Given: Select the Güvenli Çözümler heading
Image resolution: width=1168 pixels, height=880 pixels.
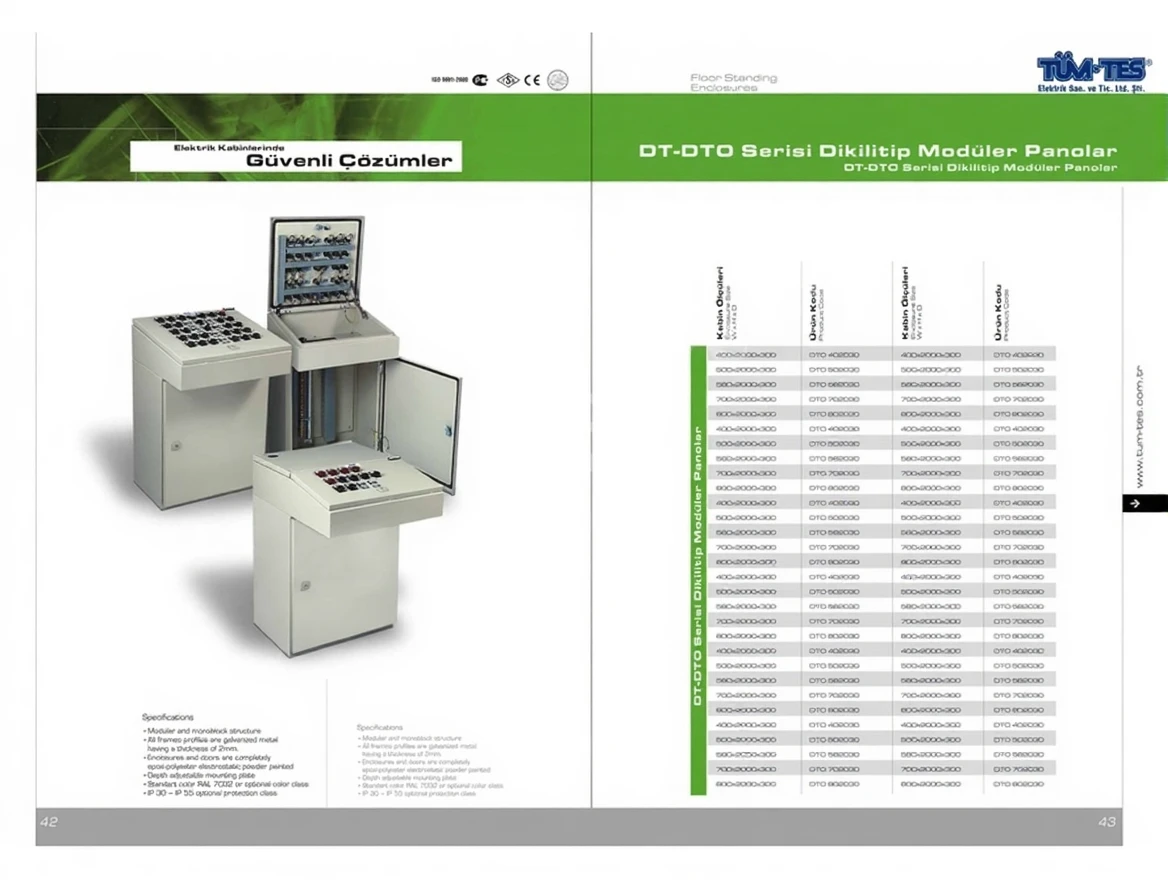Looking at the screenshot, I should pos(349,160).
